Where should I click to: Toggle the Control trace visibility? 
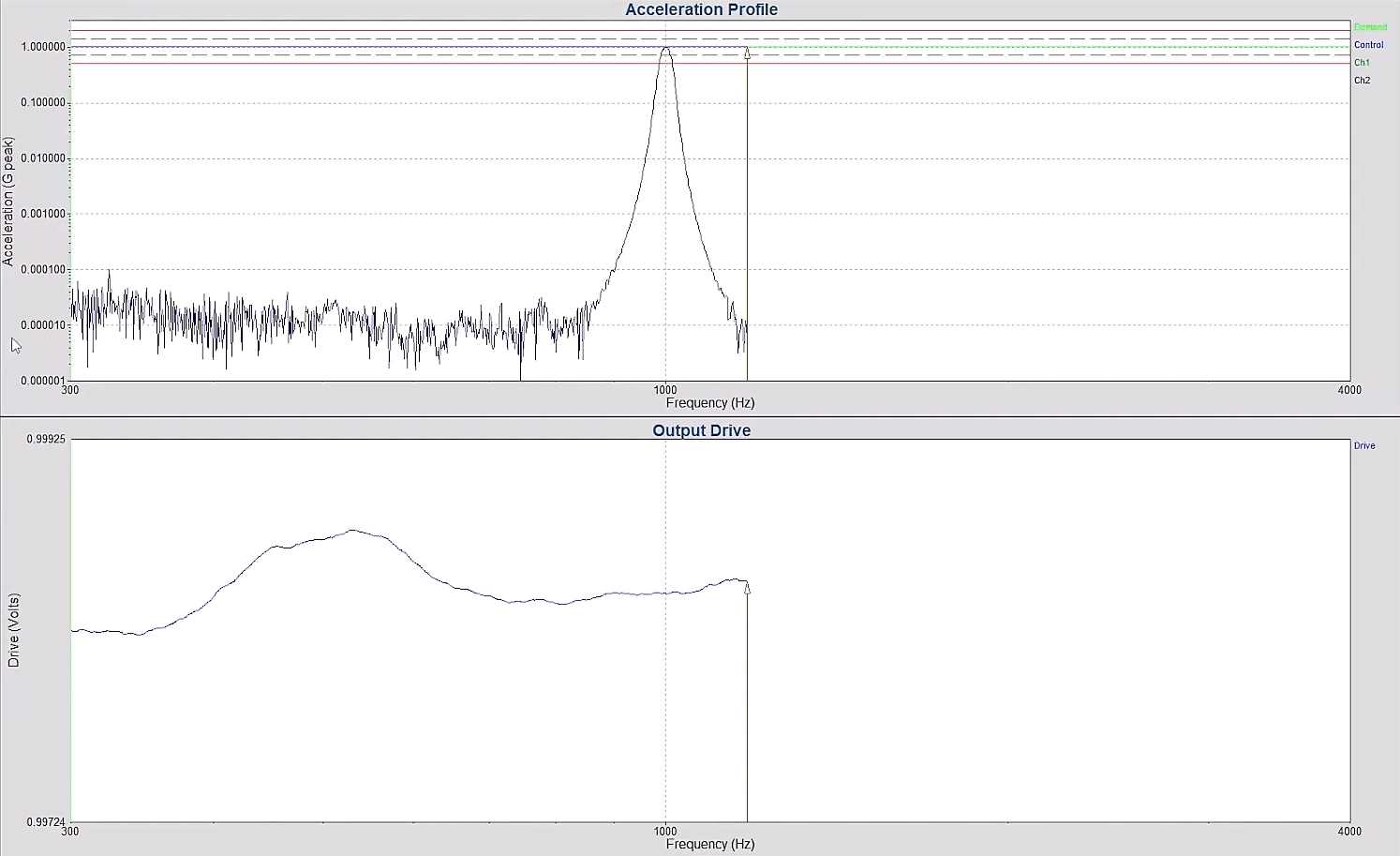[x=1368, y=44]
